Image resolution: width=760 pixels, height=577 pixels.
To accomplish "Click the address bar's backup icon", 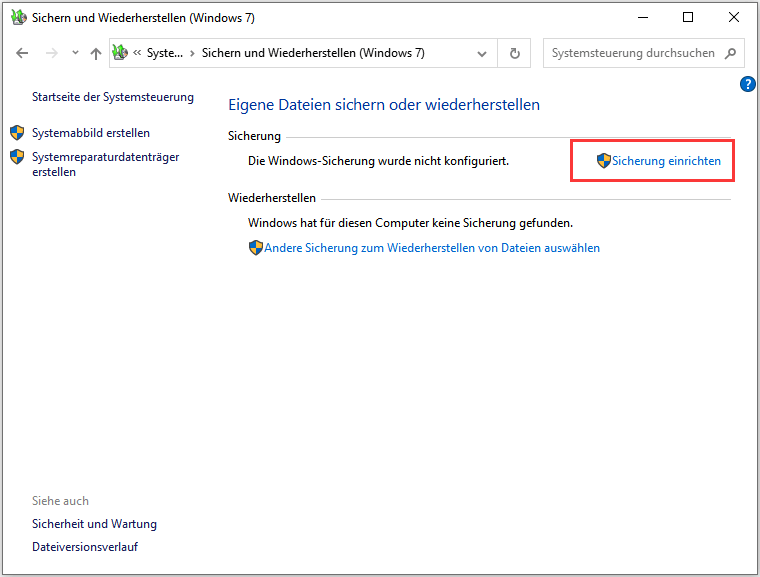I will tap(120, 52).
